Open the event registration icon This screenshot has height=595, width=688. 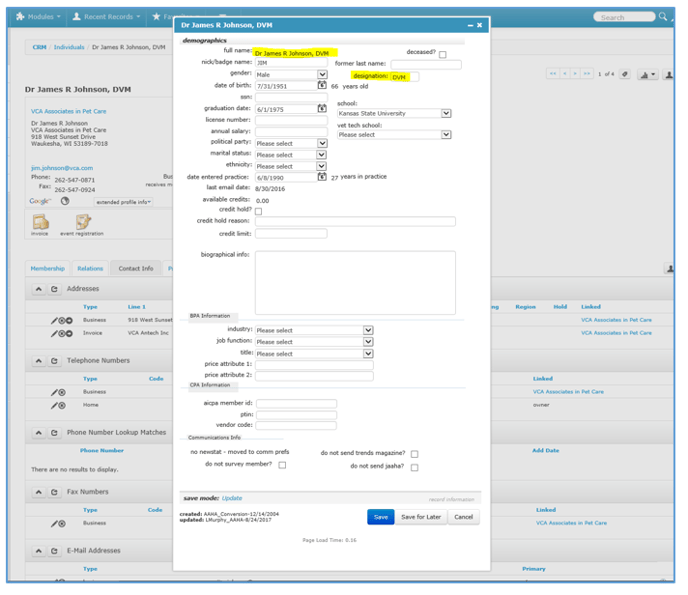tap(81, 222)
